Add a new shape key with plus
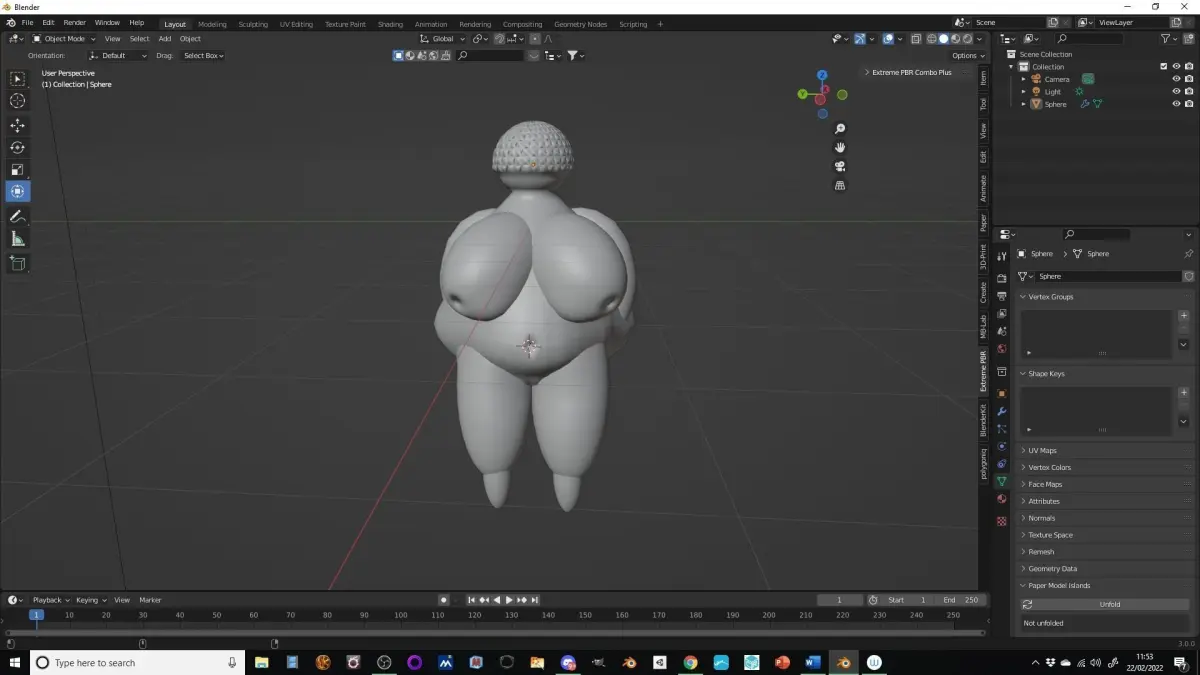Screen dimensions: 1200x675 click(x=1184, y=392)
